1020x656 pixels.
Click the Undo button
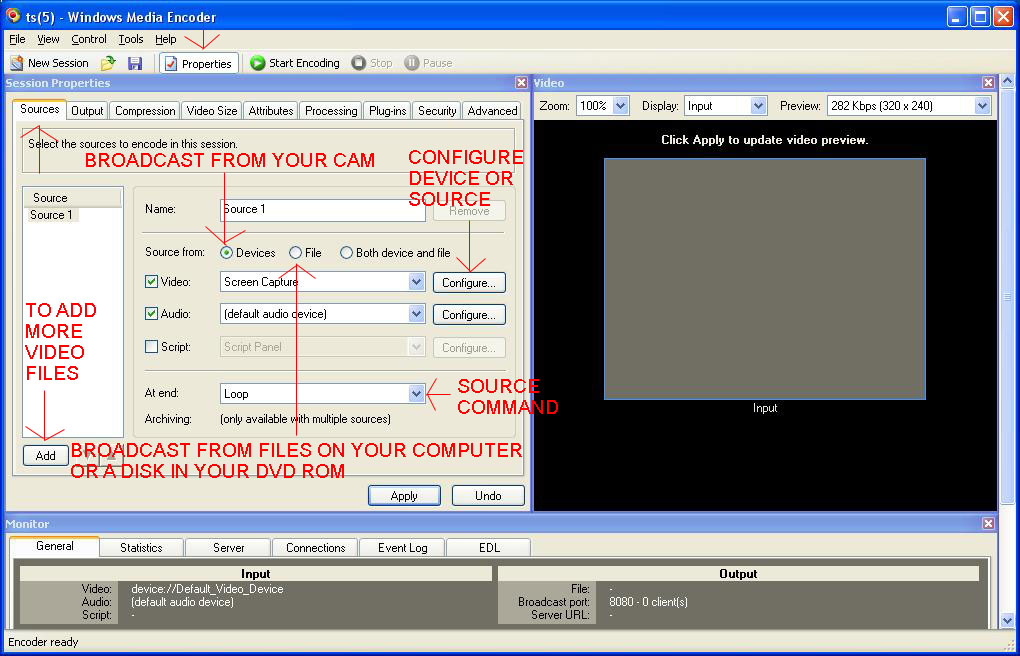pos(488,495)
